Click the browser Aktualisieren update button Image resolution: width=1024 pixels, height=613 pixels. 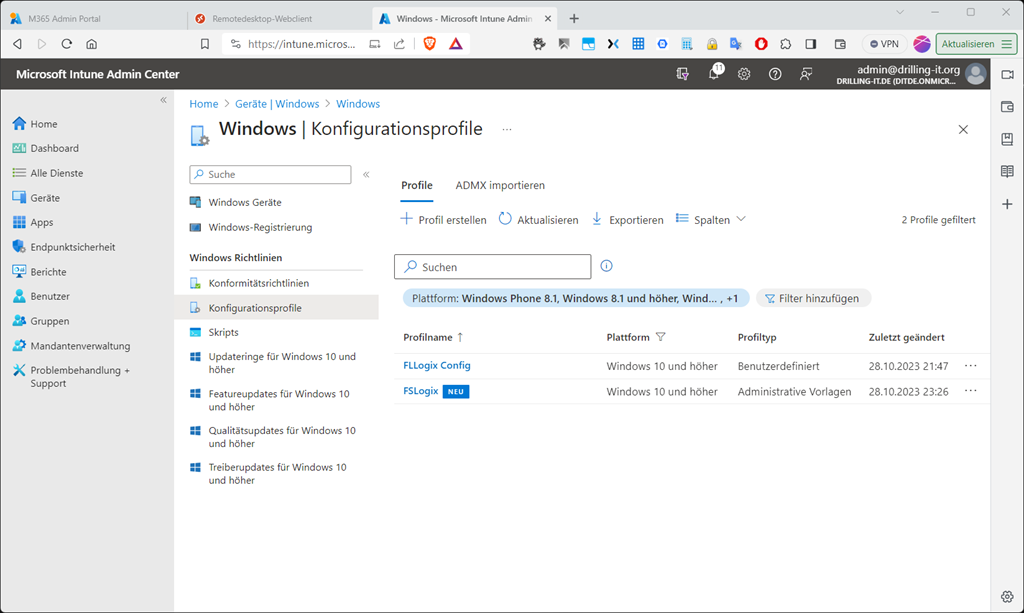tap(976, 44)
